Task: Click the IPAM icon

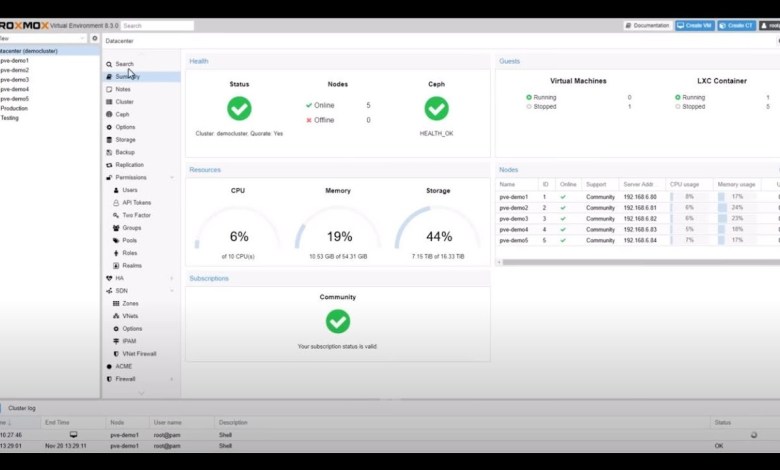Action: point(116,341)
